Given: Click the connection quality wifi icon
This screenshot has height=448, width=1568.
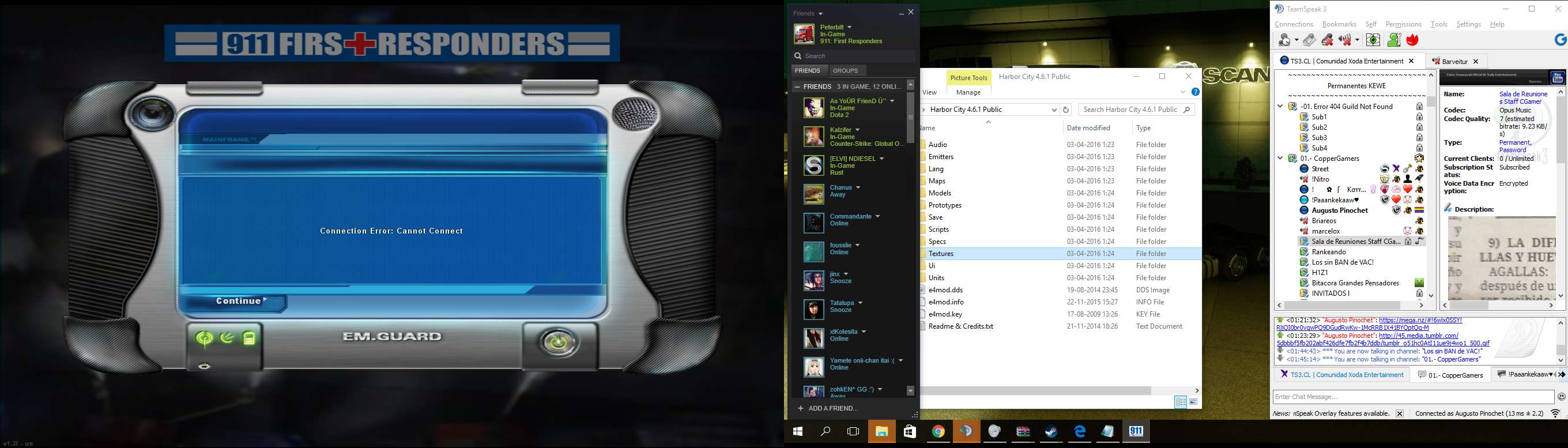Looking at the screenshot, I should tap(1556, 414).
